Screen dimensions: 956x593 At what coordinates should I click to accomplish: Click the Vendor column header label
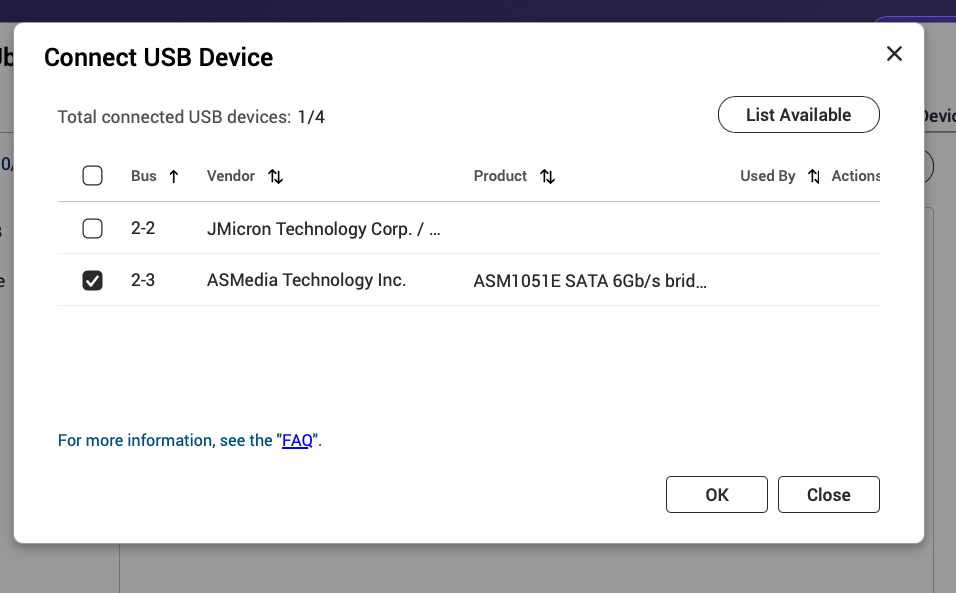231,176
